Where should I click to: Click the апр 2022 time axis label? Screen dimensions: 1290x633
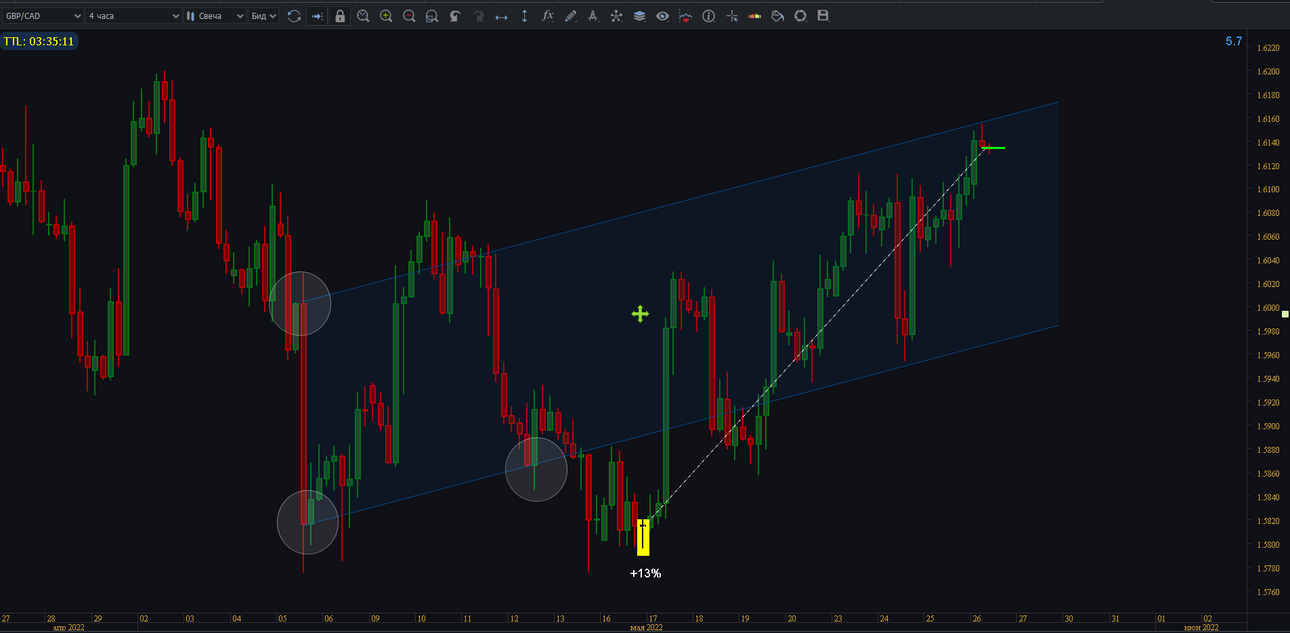[69, 628]
